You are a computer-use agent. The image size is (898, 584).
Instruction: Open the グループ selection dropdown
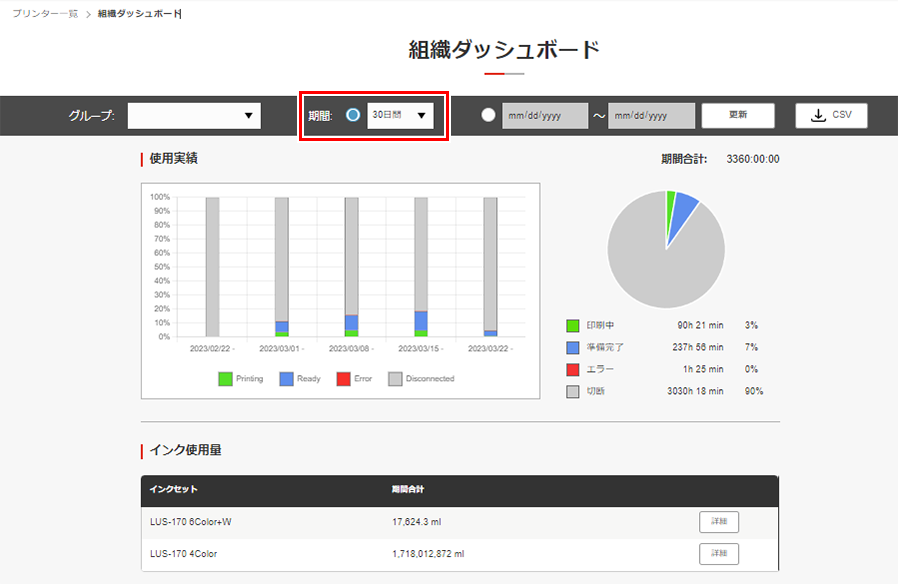(x=194, y=115)
